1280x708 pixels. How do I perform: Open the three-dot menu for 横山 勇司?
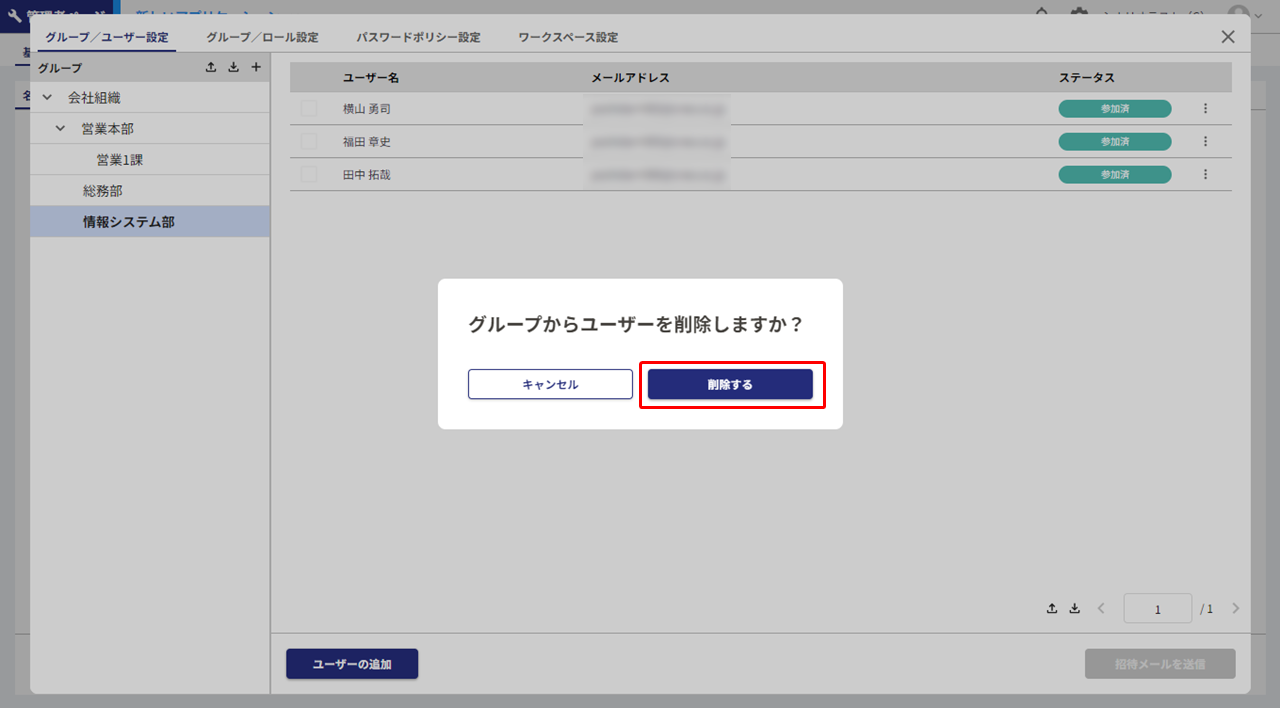click(1205, 109)
